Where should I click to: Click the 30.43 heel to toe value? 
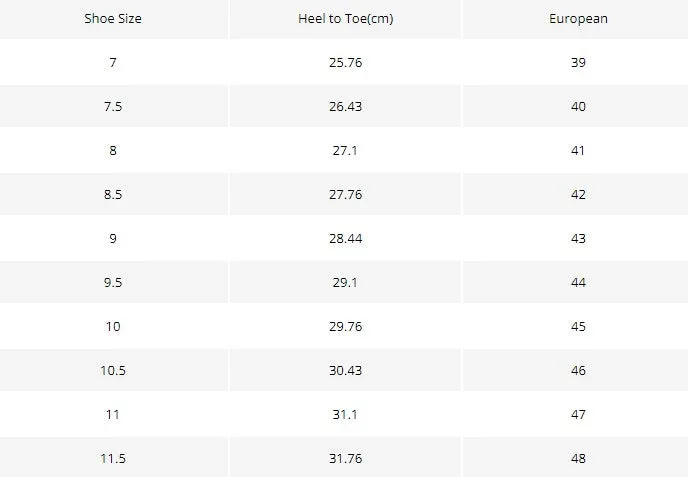(x=346, y=370)
